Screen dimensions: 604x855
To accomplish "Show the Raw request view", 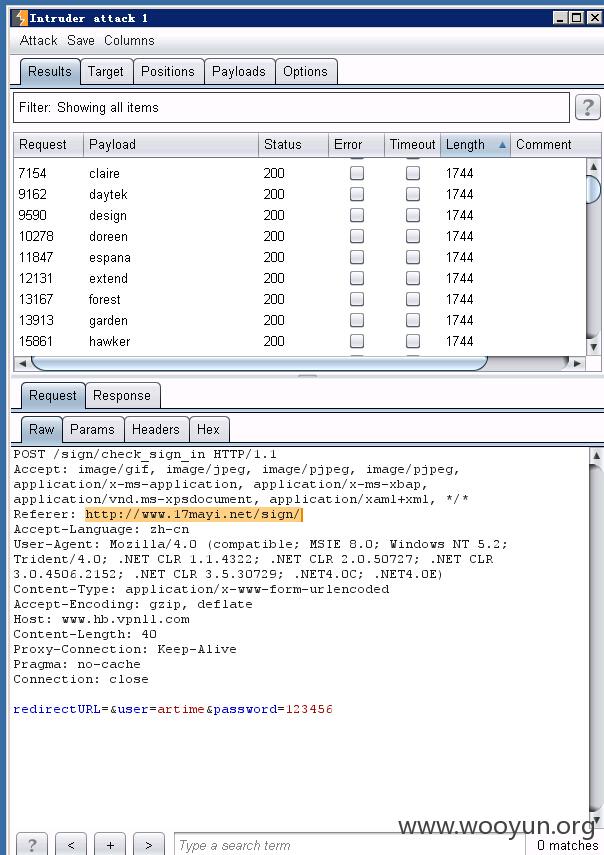I will tap(41, 429).
